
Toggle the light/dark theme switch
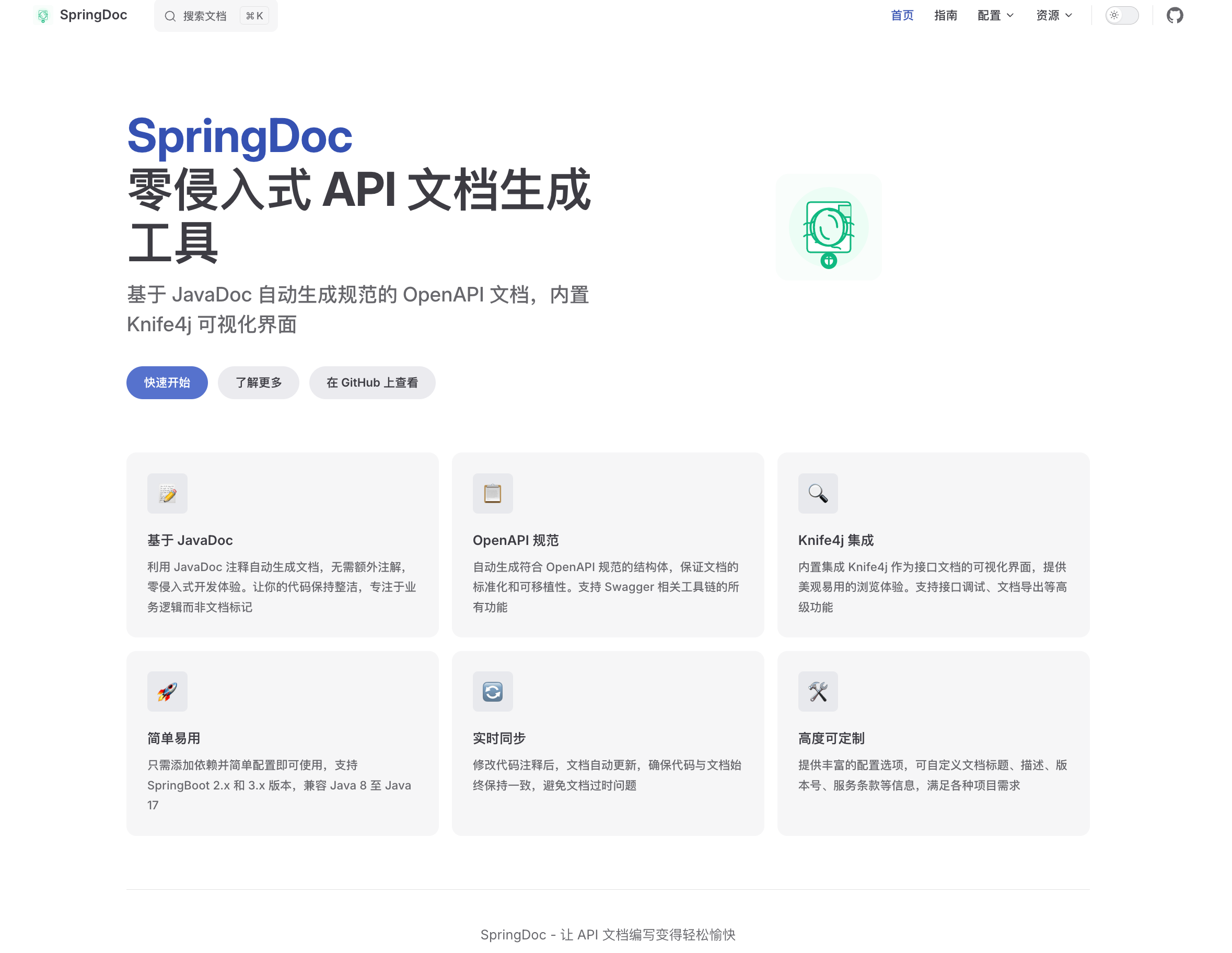[x=1121, y=15]
